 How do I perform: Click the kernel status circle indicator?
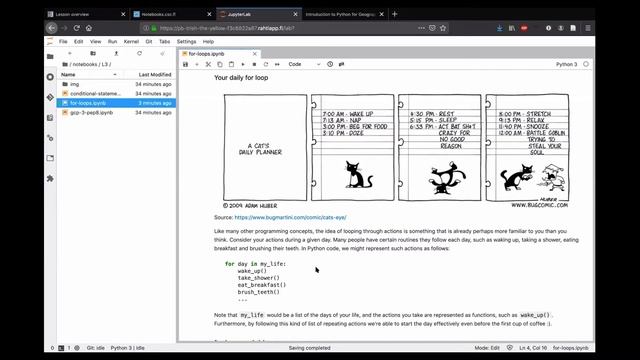coord(586,64)
